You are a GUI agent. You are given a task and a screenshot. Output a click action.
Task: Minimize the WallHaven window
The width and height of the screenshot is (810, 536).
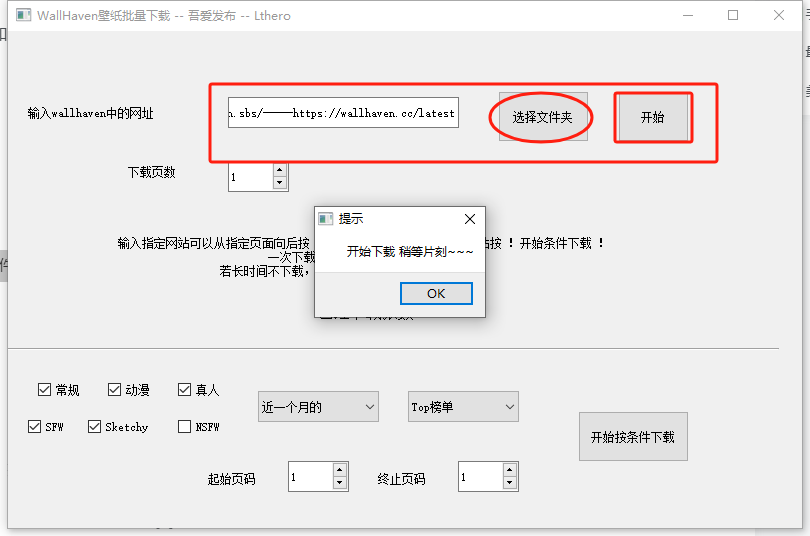[x=688, y=15]
